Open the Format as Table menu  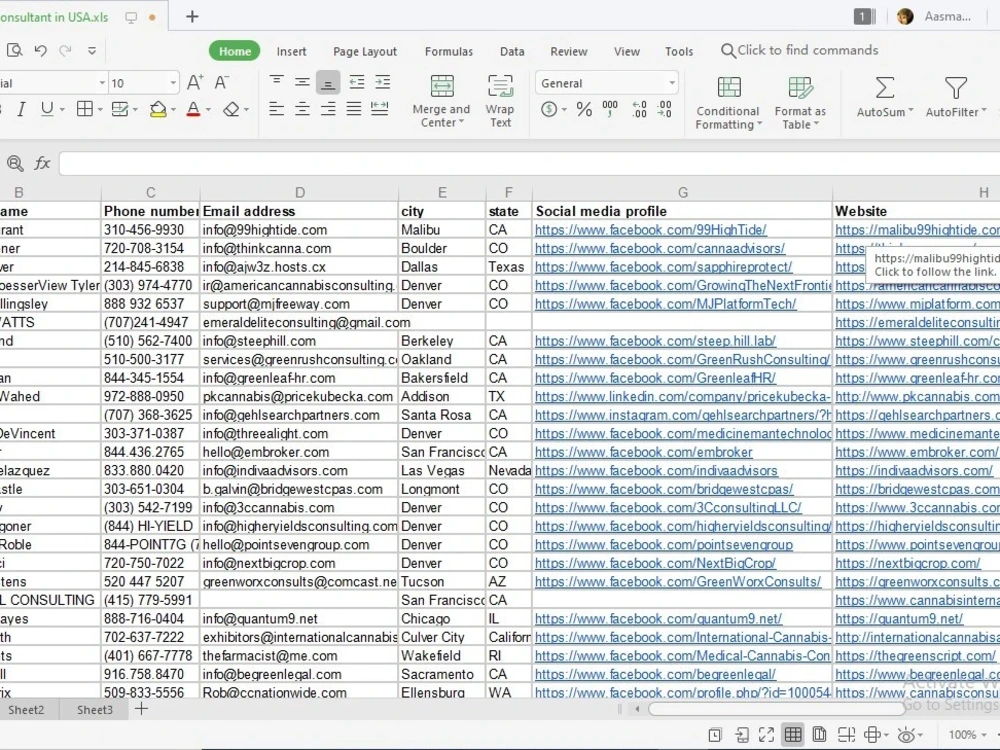point(800,103)
